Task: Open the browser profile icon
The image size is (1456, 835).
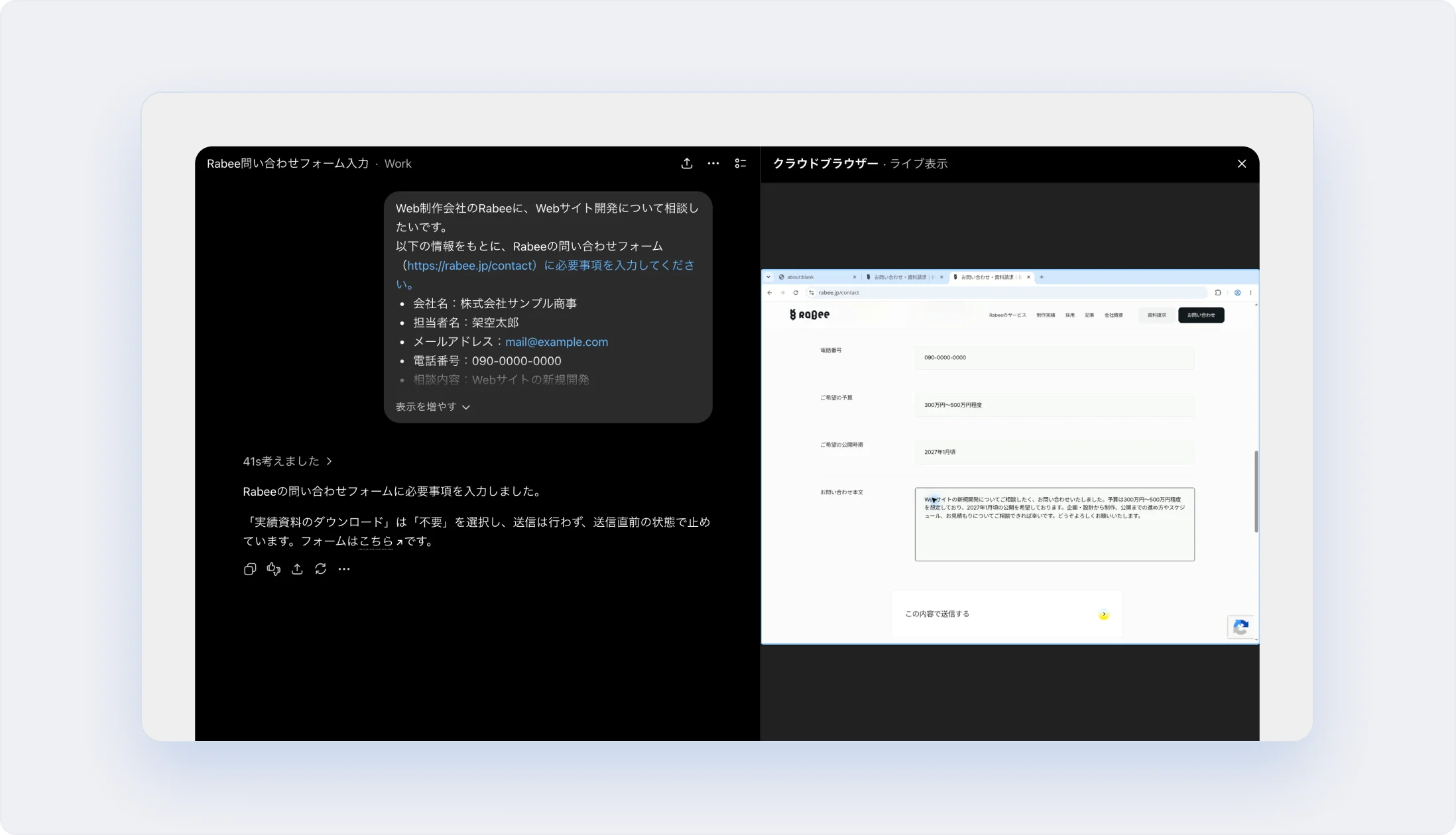Action: click(x=1237, y=293)
